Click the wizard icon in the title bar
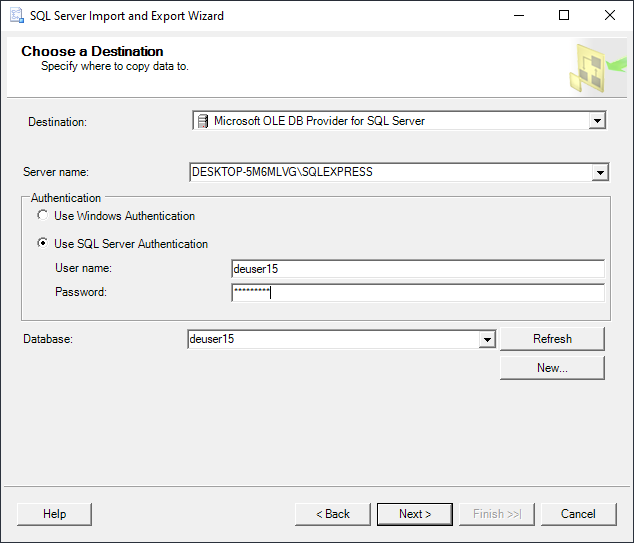 pyautogui.click(x=16, y=16)
